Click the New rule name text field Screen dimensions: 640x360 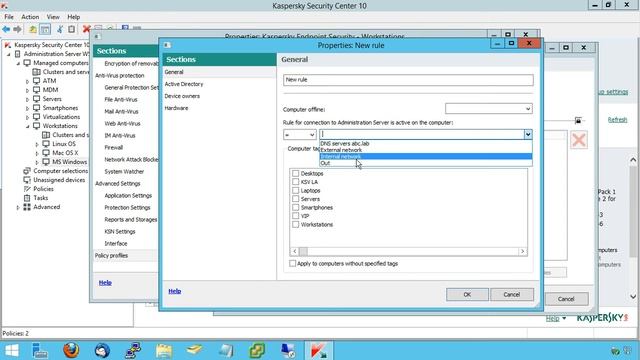pos(408,80)
